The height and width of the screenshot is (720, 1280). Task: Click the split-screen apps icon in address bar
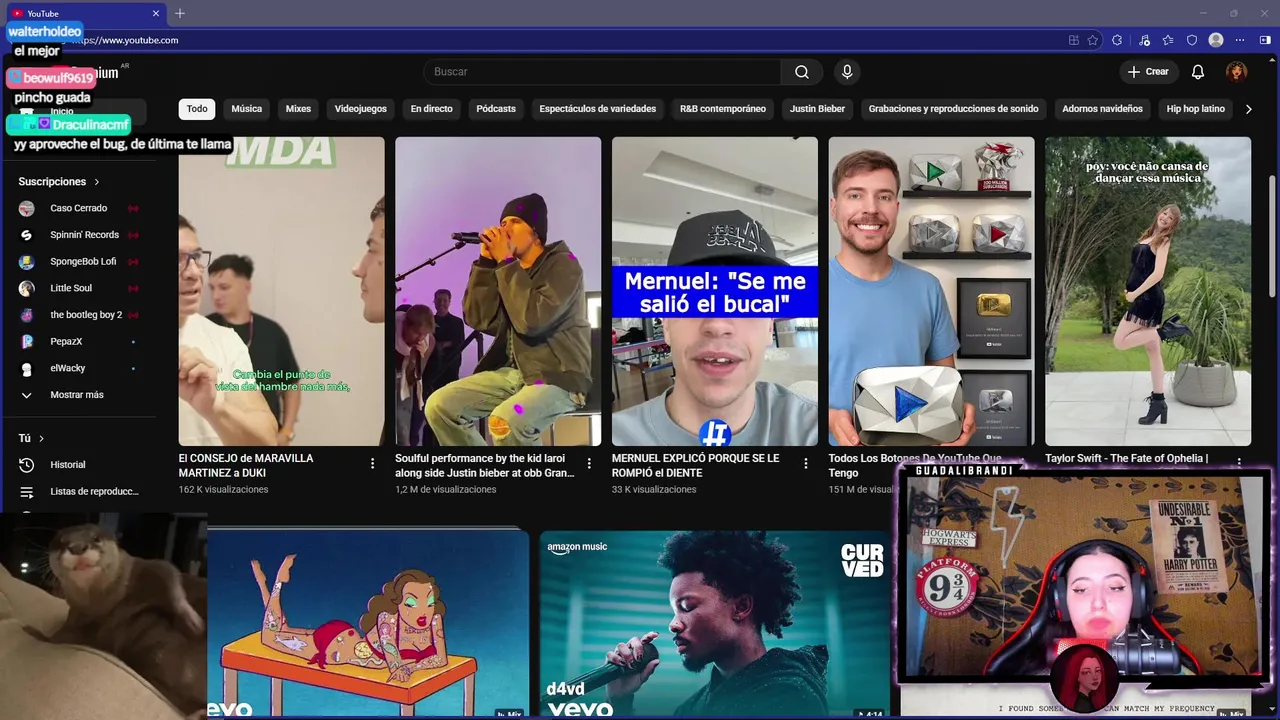pos(1073,40)
